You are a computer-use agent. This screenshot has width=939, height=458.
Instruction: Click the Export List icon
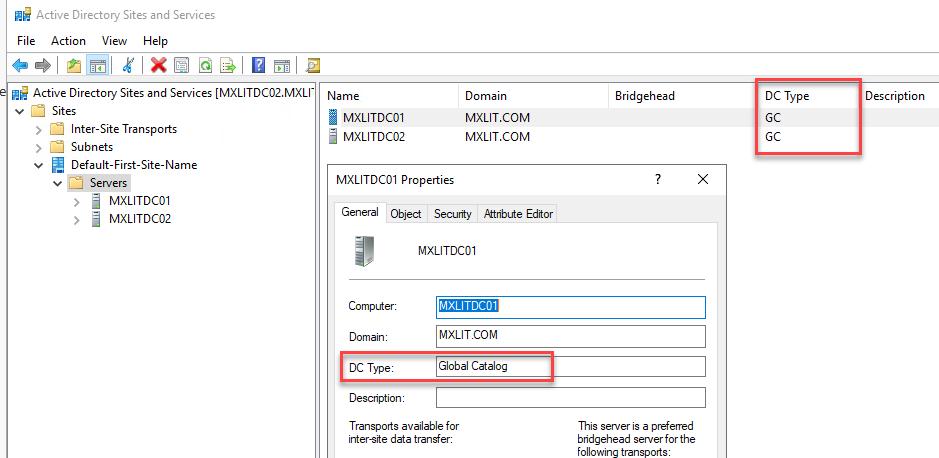tap(228, 66)
